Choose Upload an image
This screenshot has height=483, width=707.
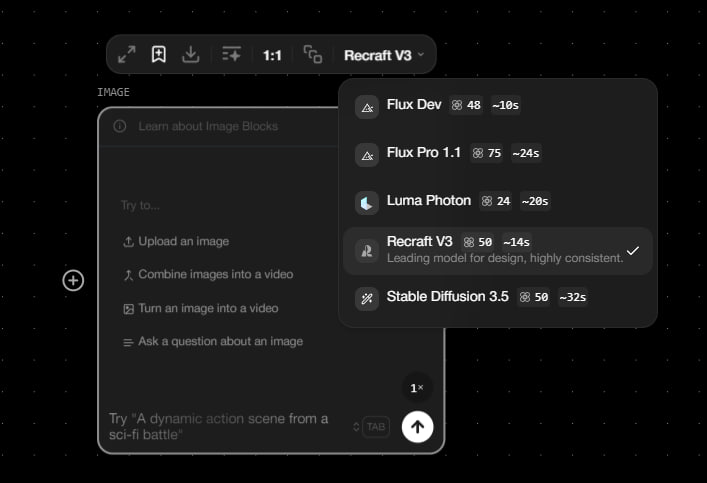coord(176,242)
